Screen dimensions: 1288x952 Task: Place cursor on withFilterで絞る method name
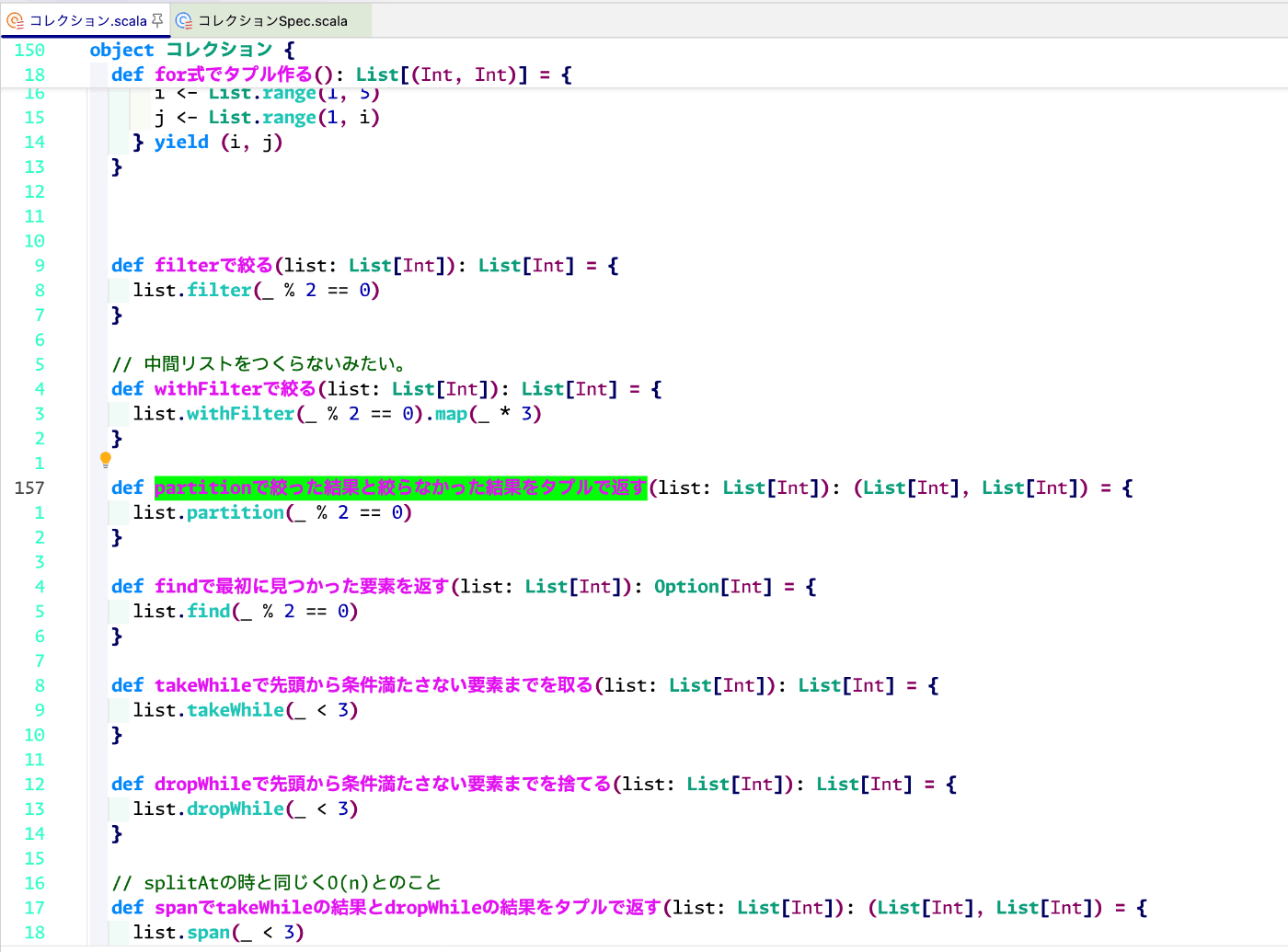click(x=236, y=389)
